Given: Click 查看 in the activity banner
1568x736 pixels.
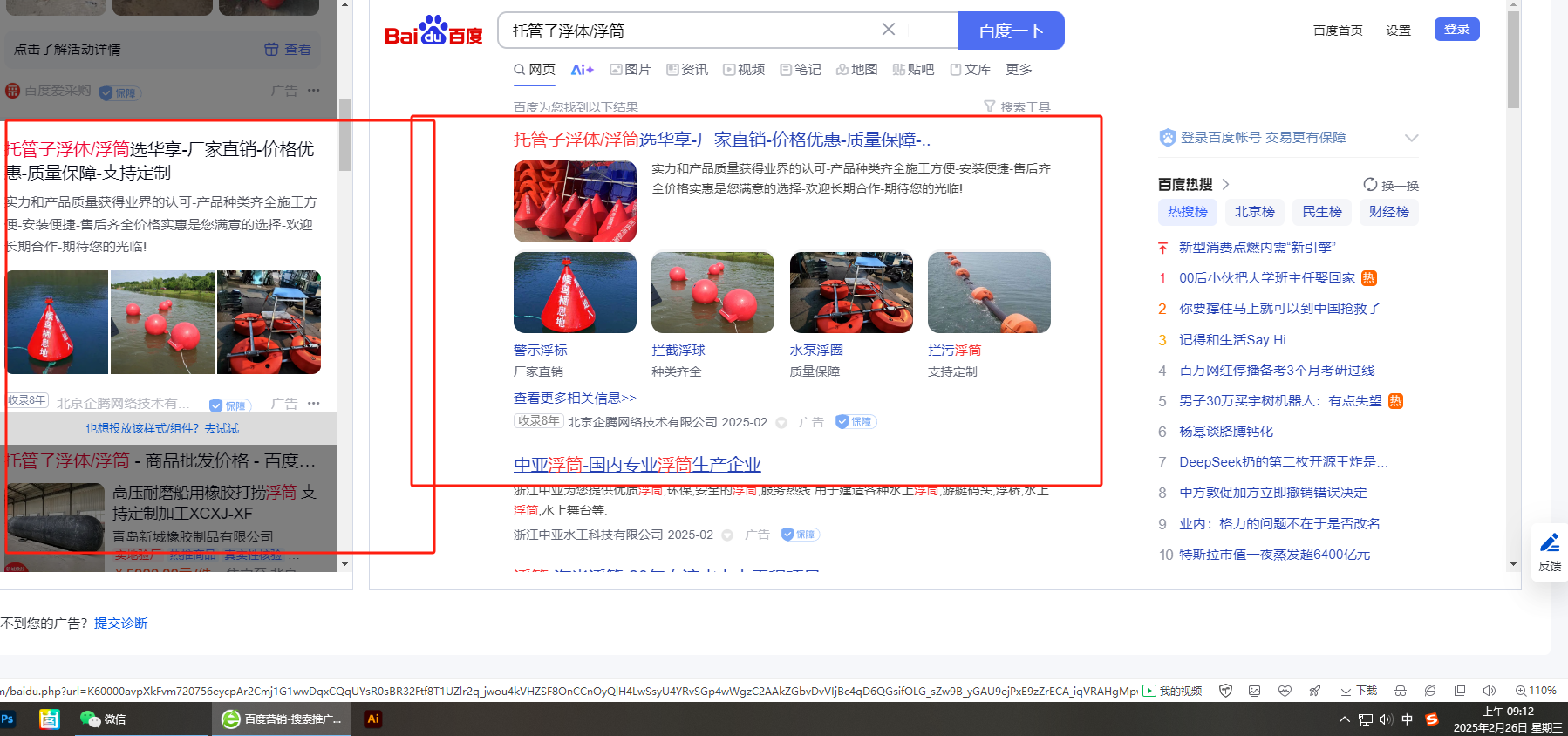Looking at the screenshot, I should [289, 50].
